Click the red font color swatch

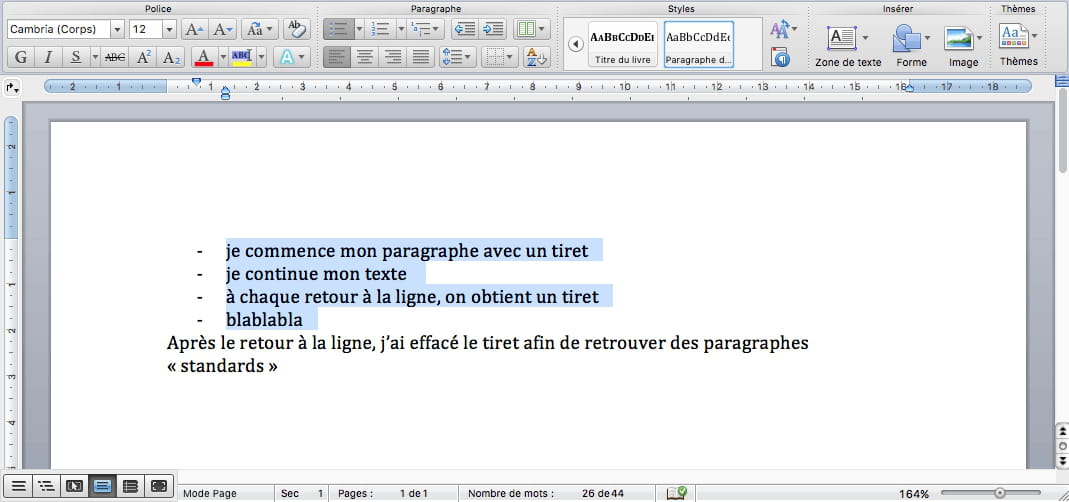coord(203,57)
